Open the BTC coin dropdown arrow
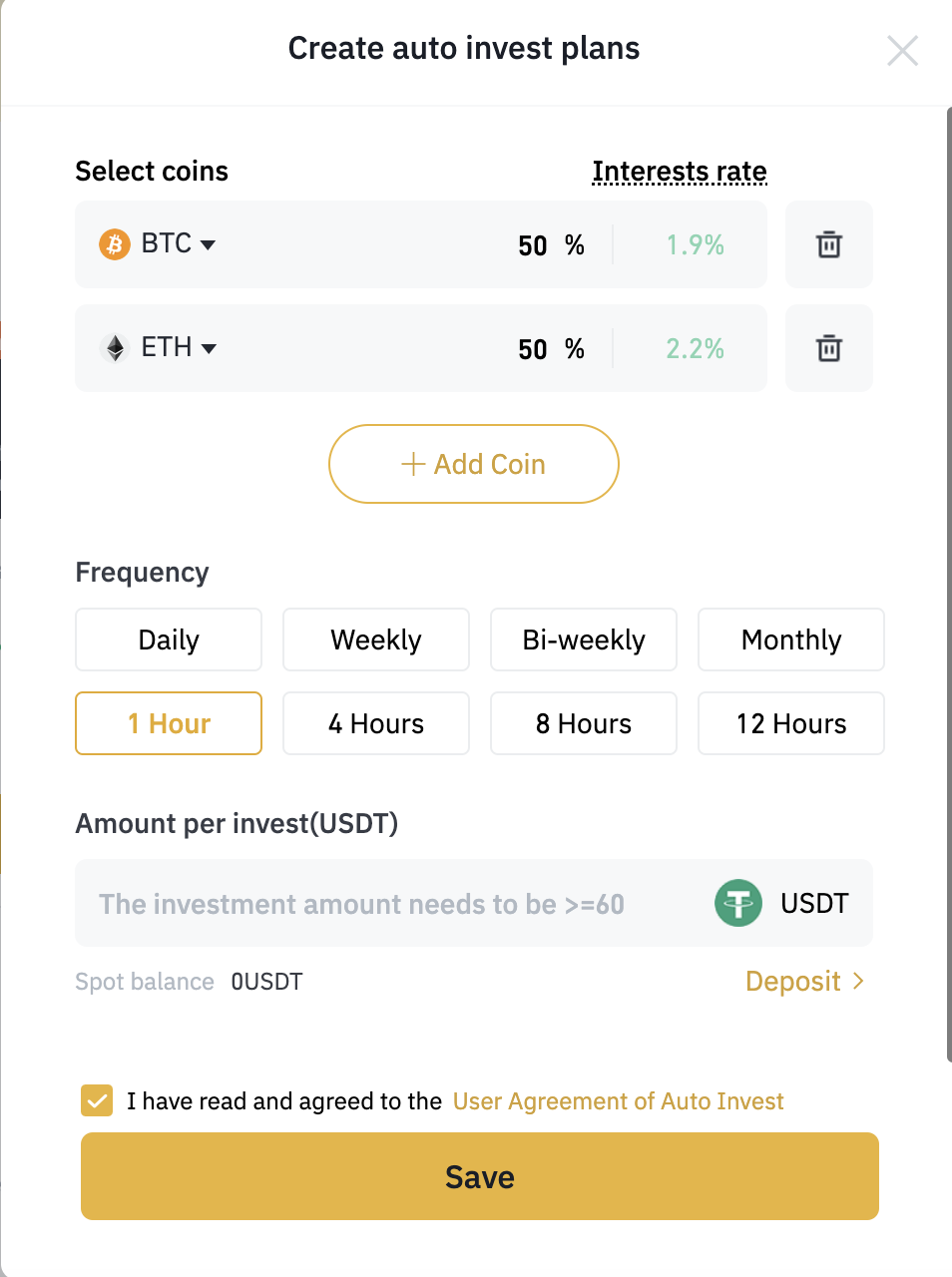The image size is (952, 1277). 208,245
